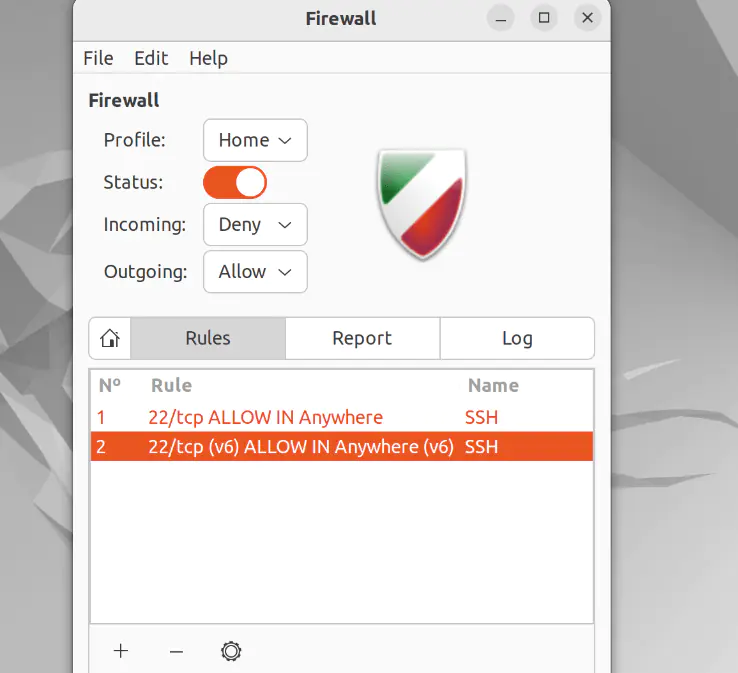Switch to the Report tab
This screenshot has width=738, height=673.
pos(362,338)
